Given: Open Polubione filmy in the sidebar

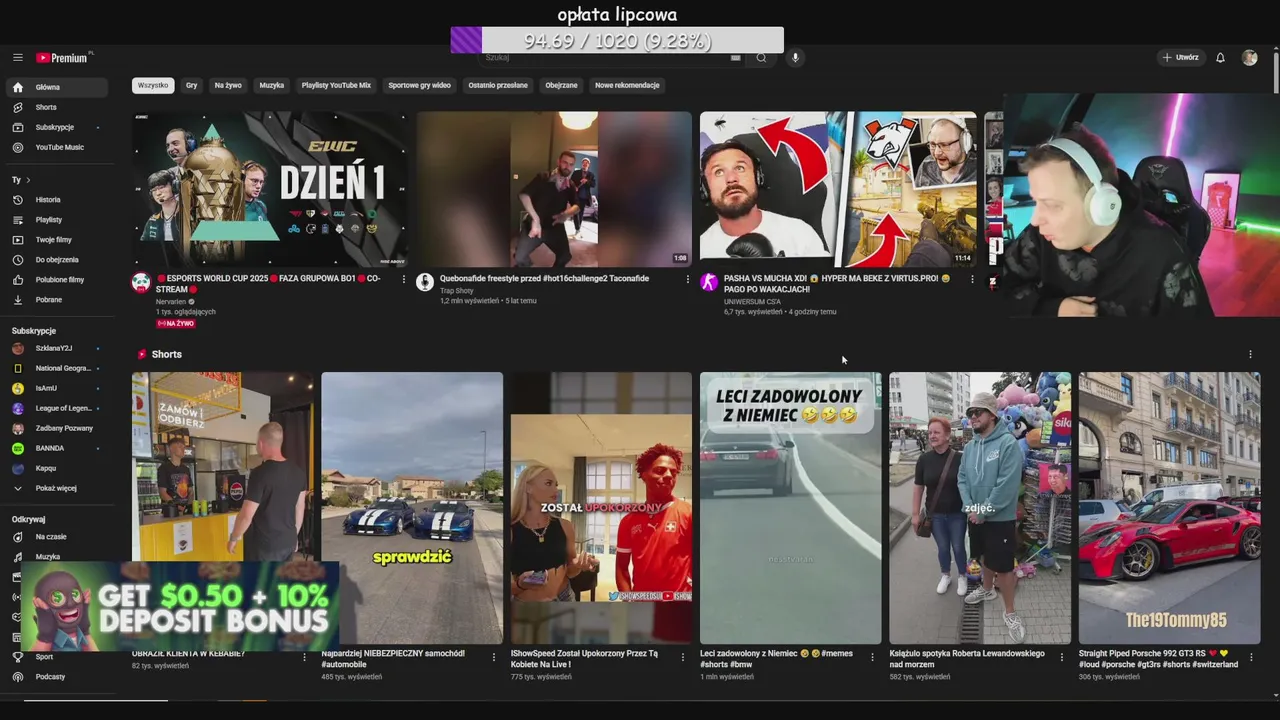Looking at the screenshot, I should tap(56, 280).
